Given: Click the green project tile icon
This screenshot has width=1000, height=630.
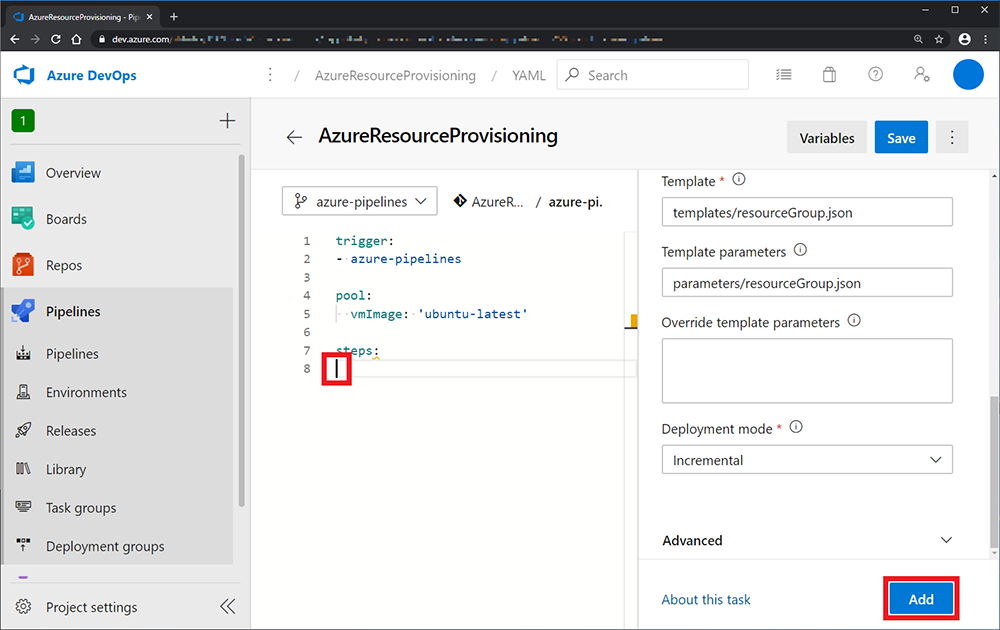Looking at the screenshot, I should 23,121.
